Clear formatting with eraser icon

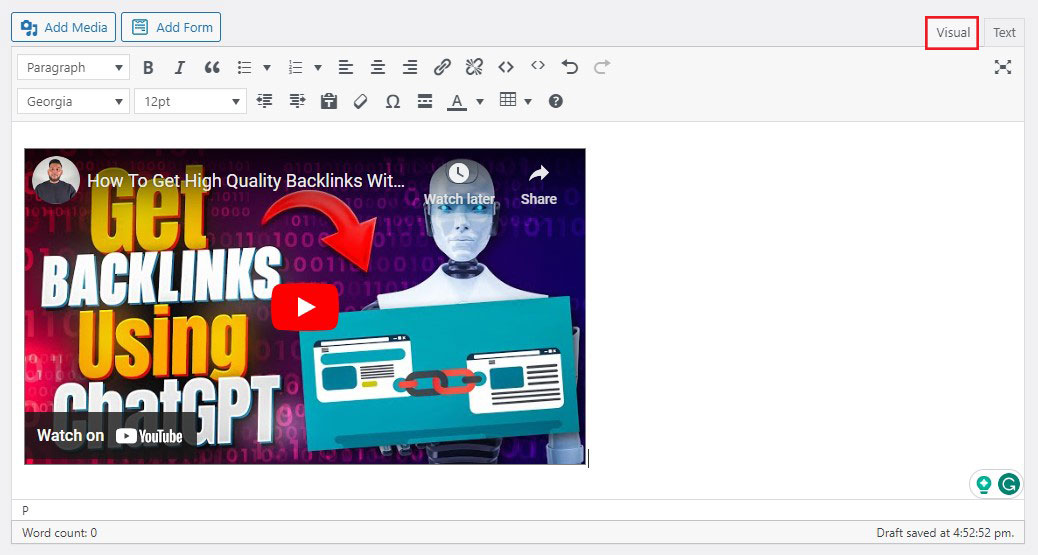360,101
